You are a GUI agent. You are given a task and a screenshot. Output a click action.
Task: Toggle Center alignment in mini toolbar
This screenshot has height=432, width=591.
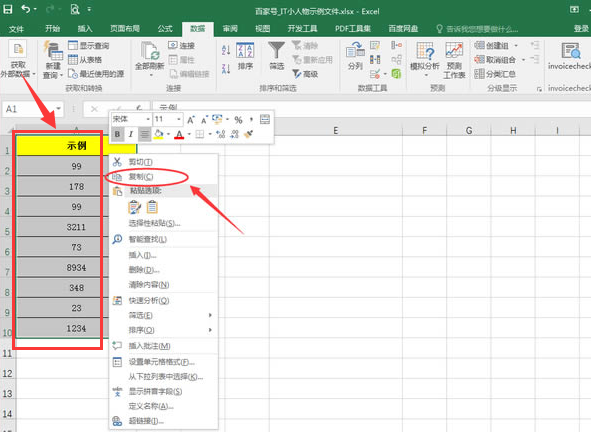pyautogui.click(x=144, y=134)
